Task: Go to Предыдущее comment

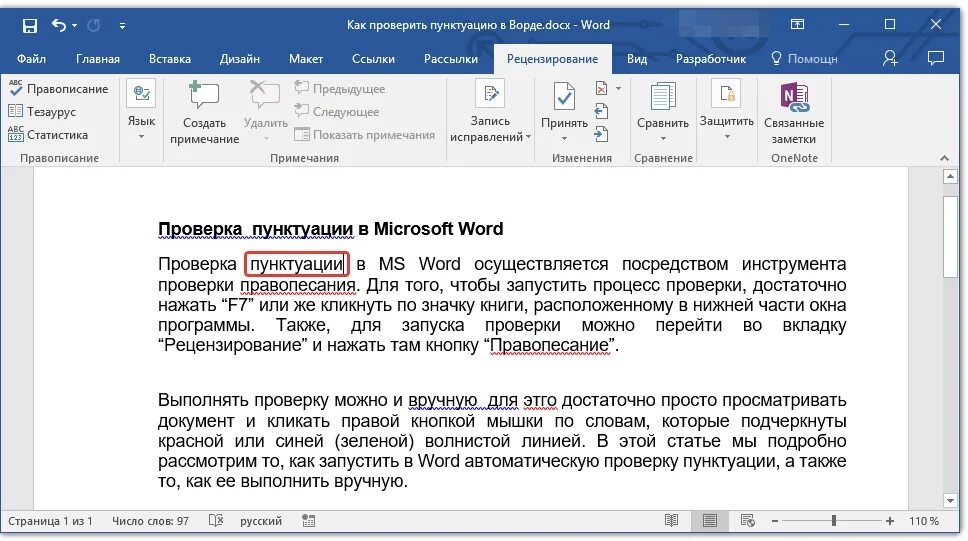Action: pos(340,88)
